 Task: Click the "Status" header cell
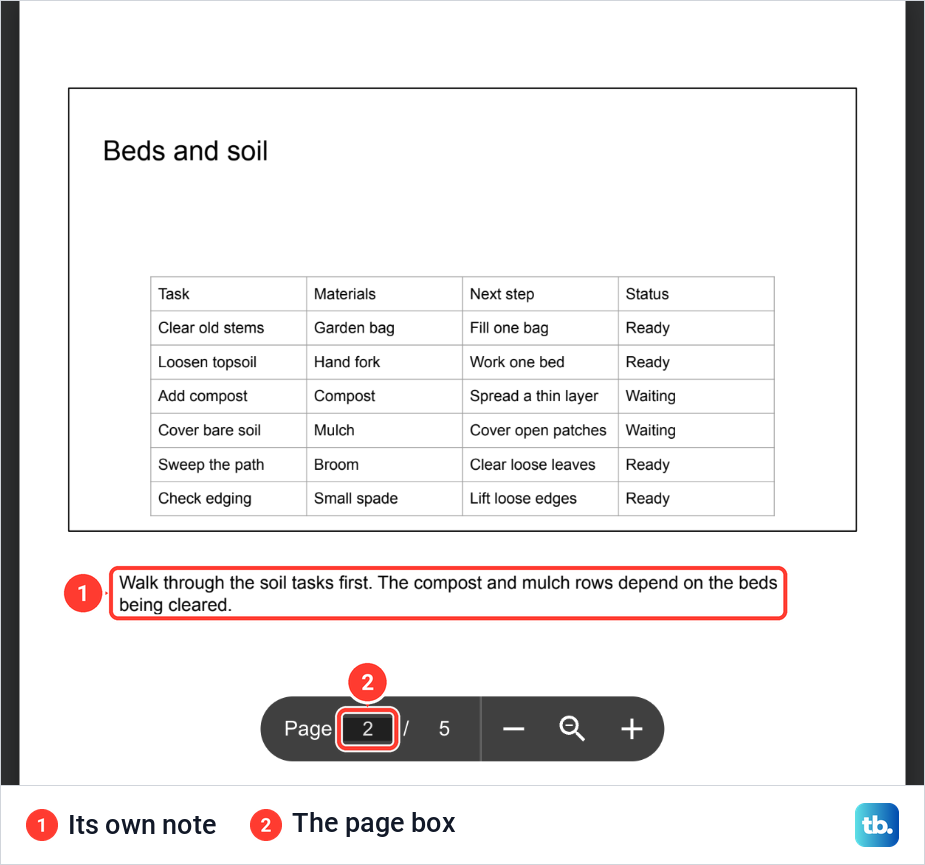(x=696, y=294)
